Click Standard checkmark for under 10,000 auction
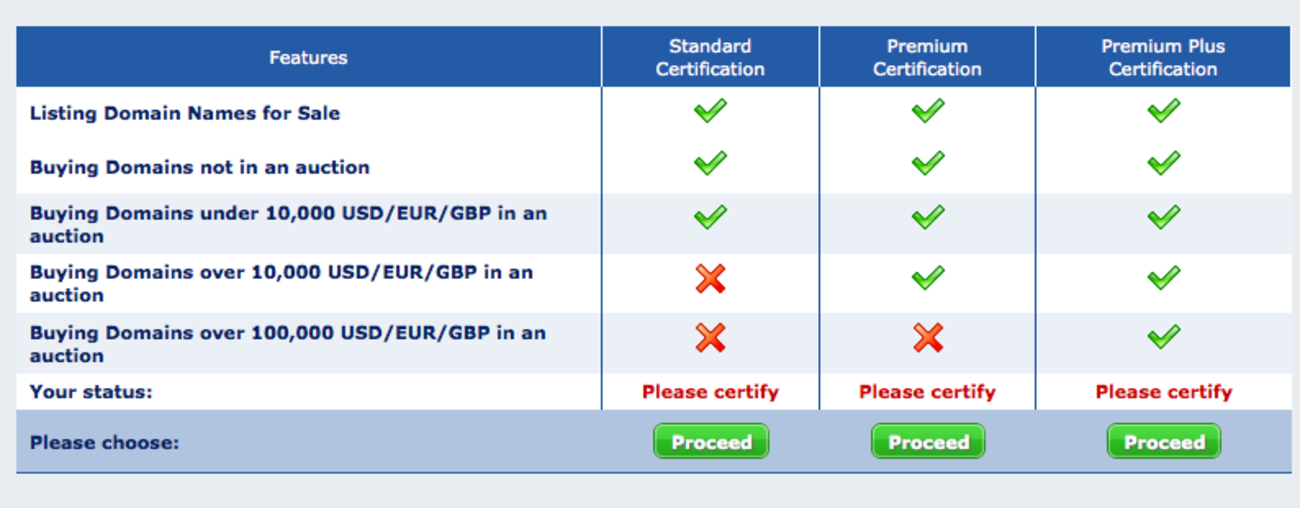The height and width of the screenshot is (508, 1300). [x=710, y=217]
